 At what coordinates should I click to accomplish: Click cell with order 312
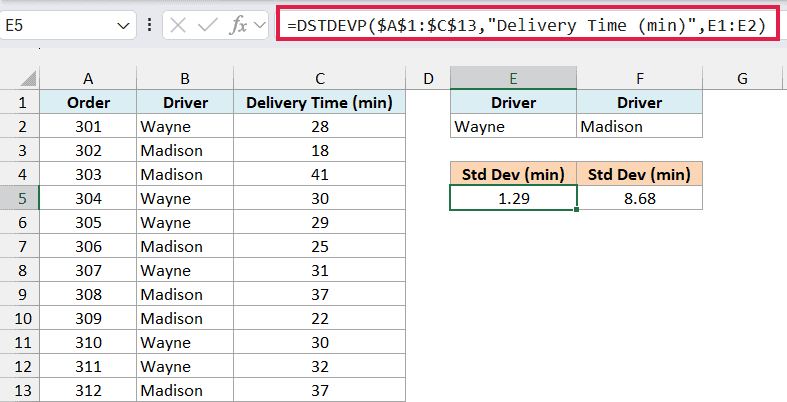click(88, 390)
